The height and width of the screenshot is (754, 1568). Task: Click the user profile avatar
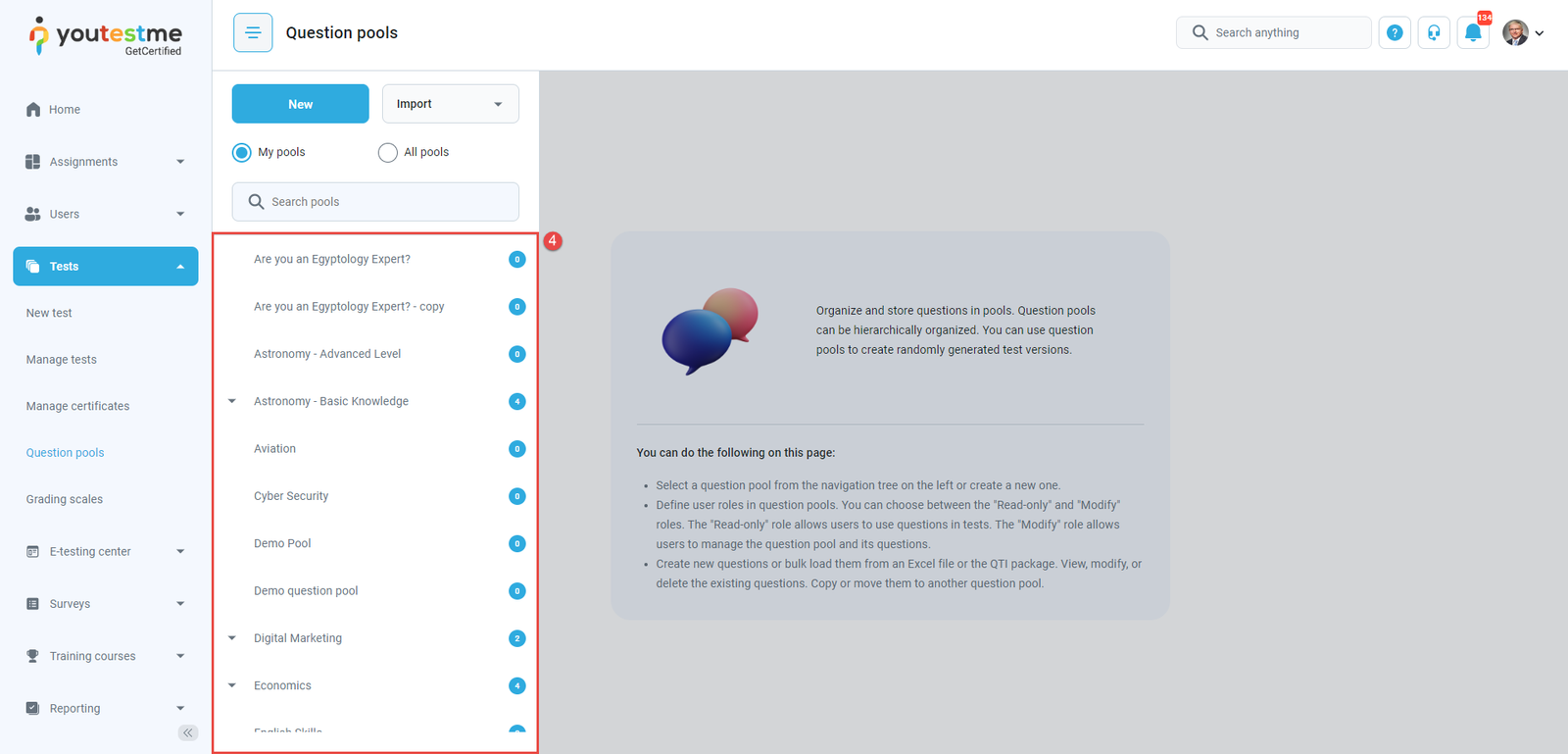coord(1515,32)
